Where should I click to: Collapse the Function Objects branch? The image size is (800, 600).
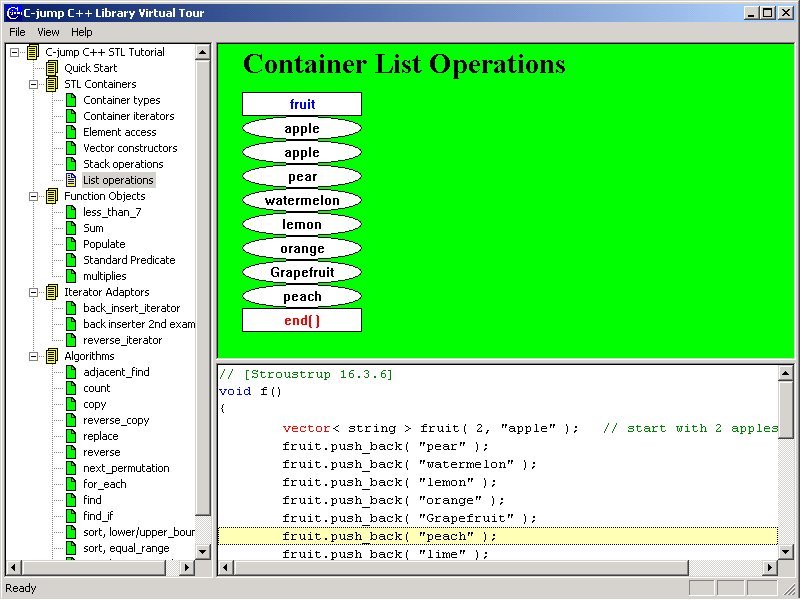33,196
